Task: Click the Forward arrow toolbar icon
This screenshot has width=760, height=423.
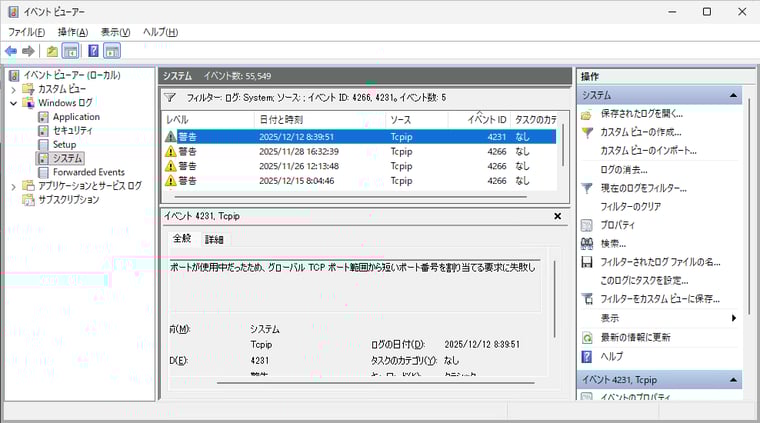Action: coord(29,51)
